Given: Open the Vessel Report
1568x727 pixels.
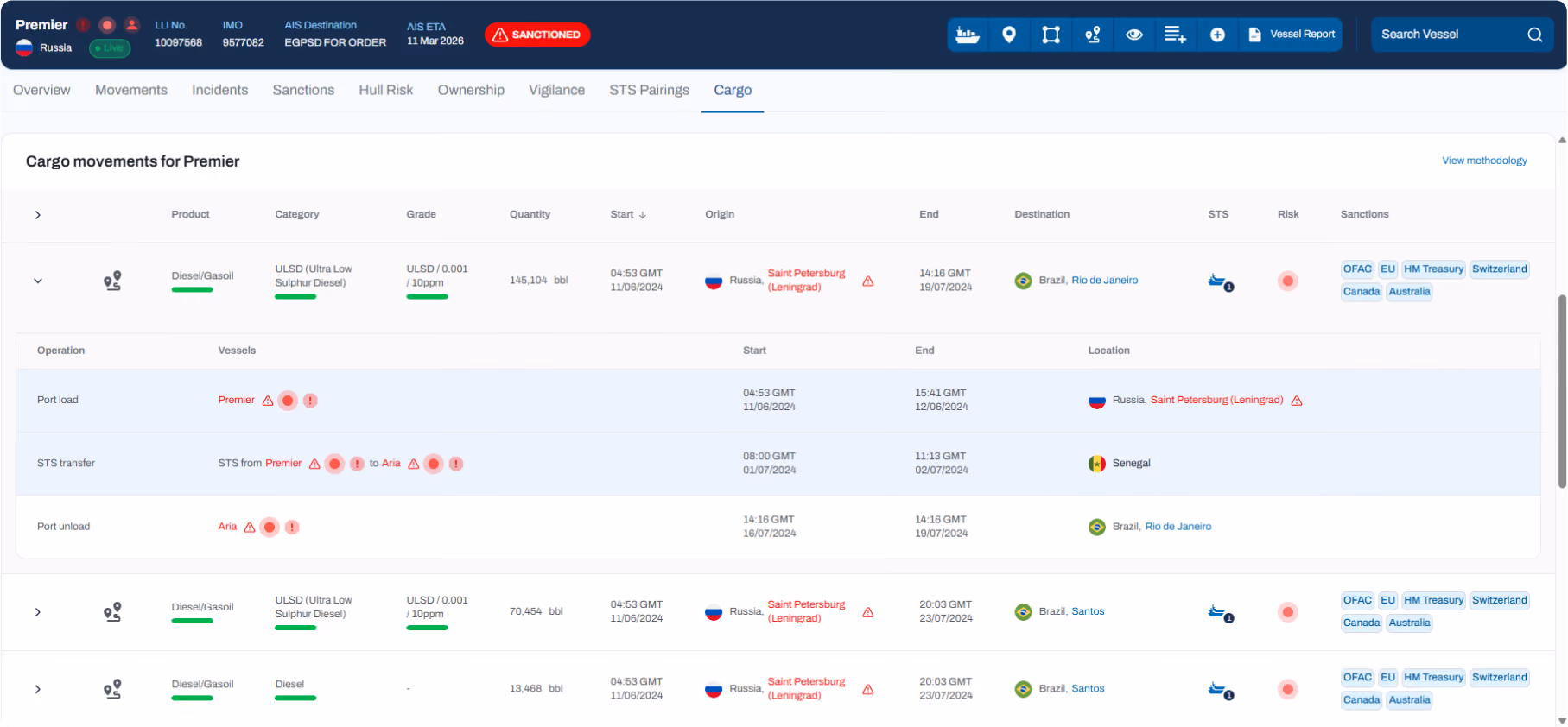Looking at the screenshot, I should [x=1292, y=35].
